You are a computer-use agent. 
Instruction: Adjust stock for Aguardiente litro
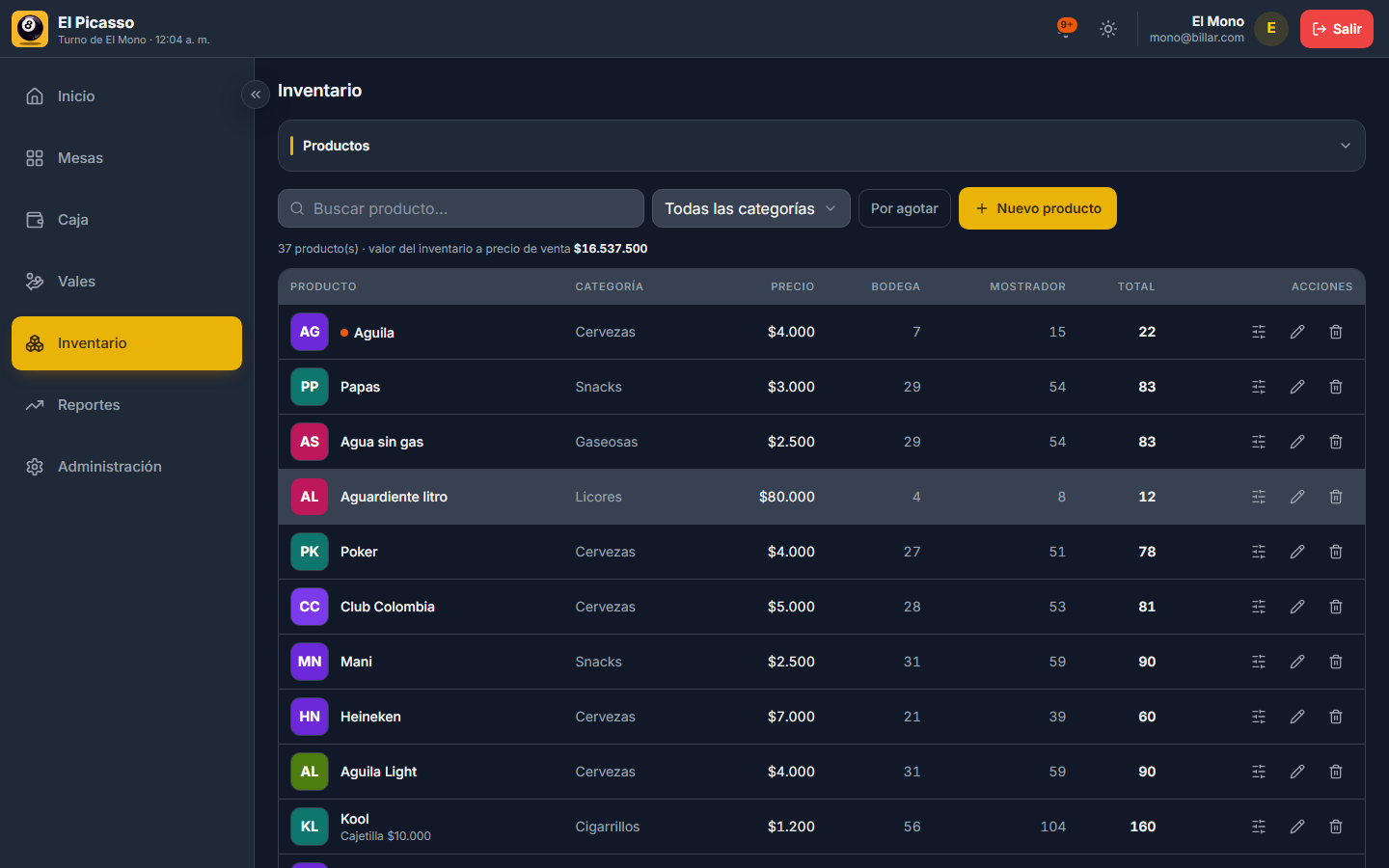pos(1259,497)
